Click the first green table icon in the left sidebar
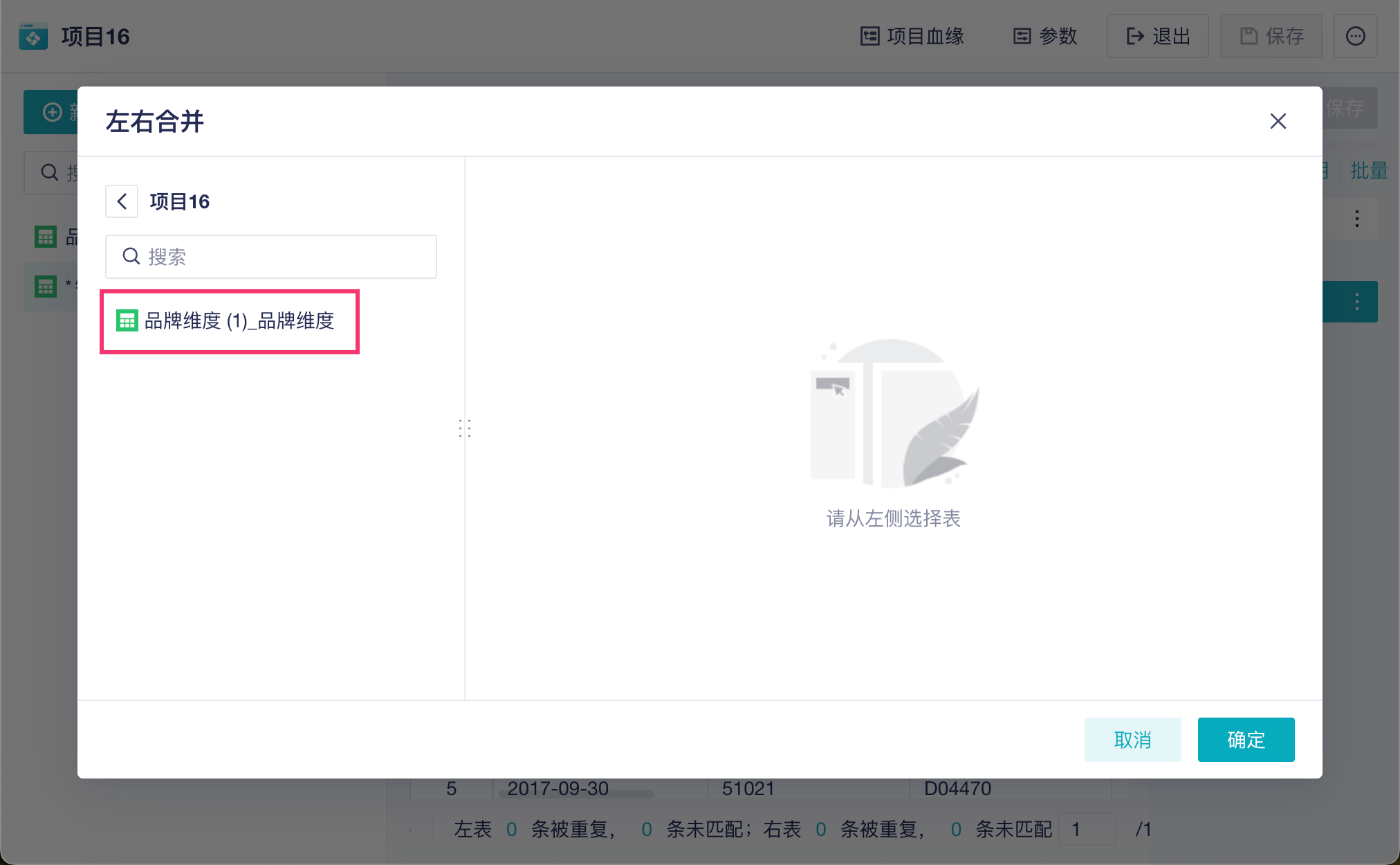1400x865 pixels. coord(46,237)
